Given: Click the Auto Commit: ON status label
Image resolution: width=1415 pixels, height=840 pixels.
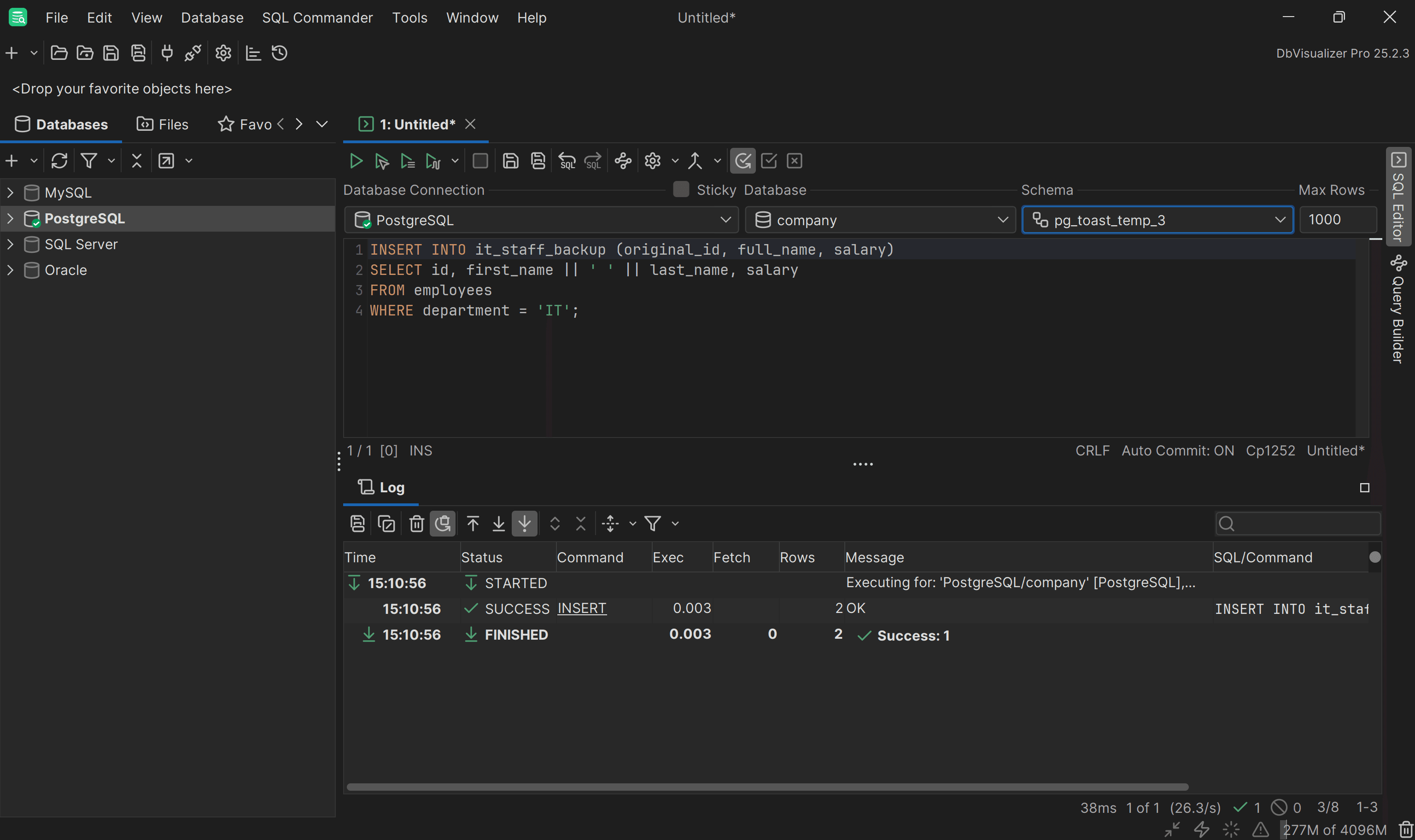Looking at the screenshot, I should (x=1177, y=450).
